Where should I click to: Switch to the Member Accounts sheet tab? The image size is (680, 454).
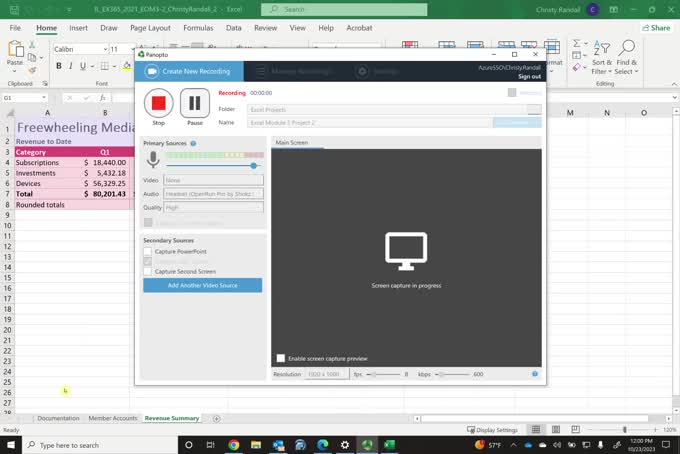coord(113,418)
